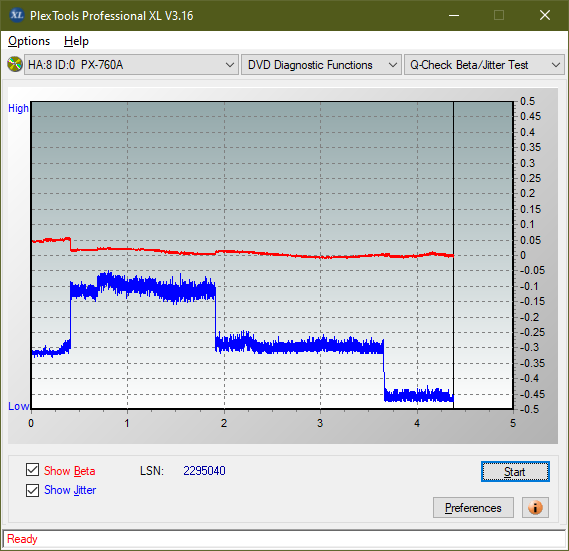Open the DVD Diagnostic Functions dropdown
Image resolution: width=569 pixels, height=551 pixels.
[x=321, y=65]
